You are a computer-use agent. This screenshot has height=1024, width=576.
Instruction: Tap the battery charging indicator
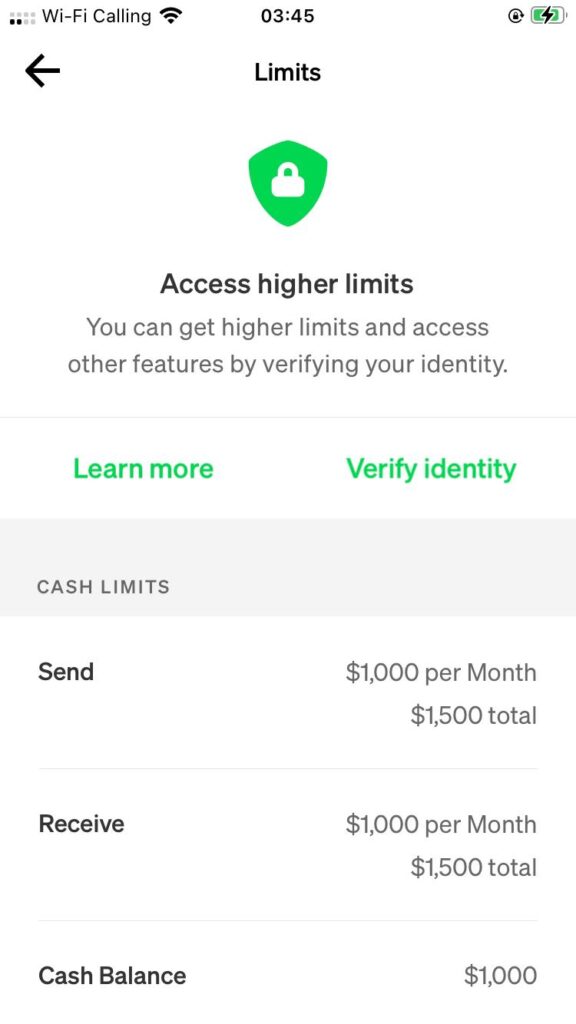click(546, 15)
